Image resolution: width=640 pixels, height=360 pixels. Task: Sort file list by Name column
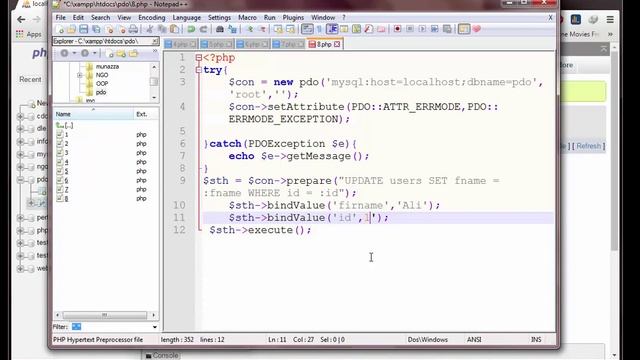coord(93,114)
